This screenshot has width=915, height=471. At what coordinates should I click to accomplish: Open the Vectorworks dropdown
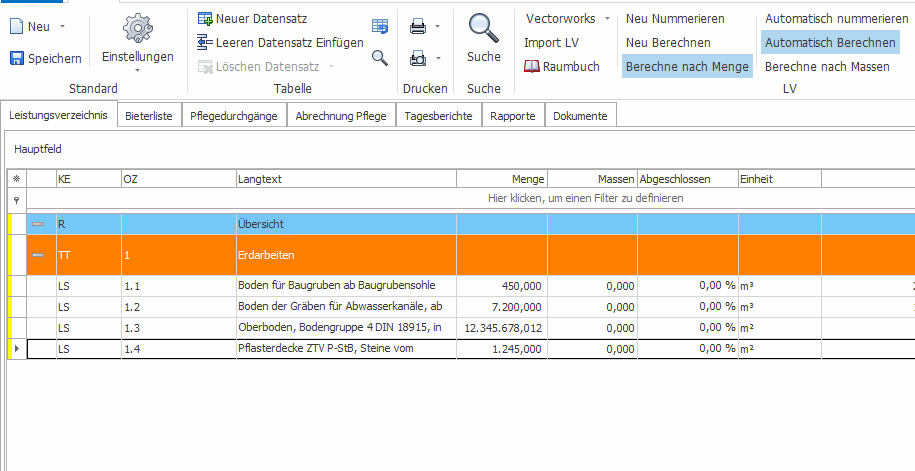[x=607, y=19]
